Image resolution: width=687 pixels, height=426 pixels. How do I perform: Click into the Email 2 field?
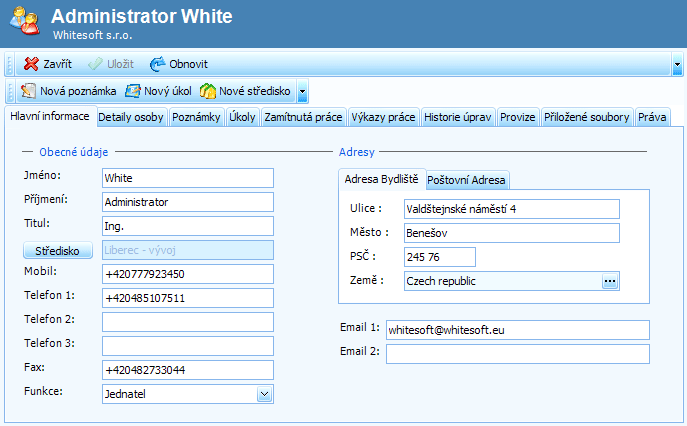click(517, 354)
